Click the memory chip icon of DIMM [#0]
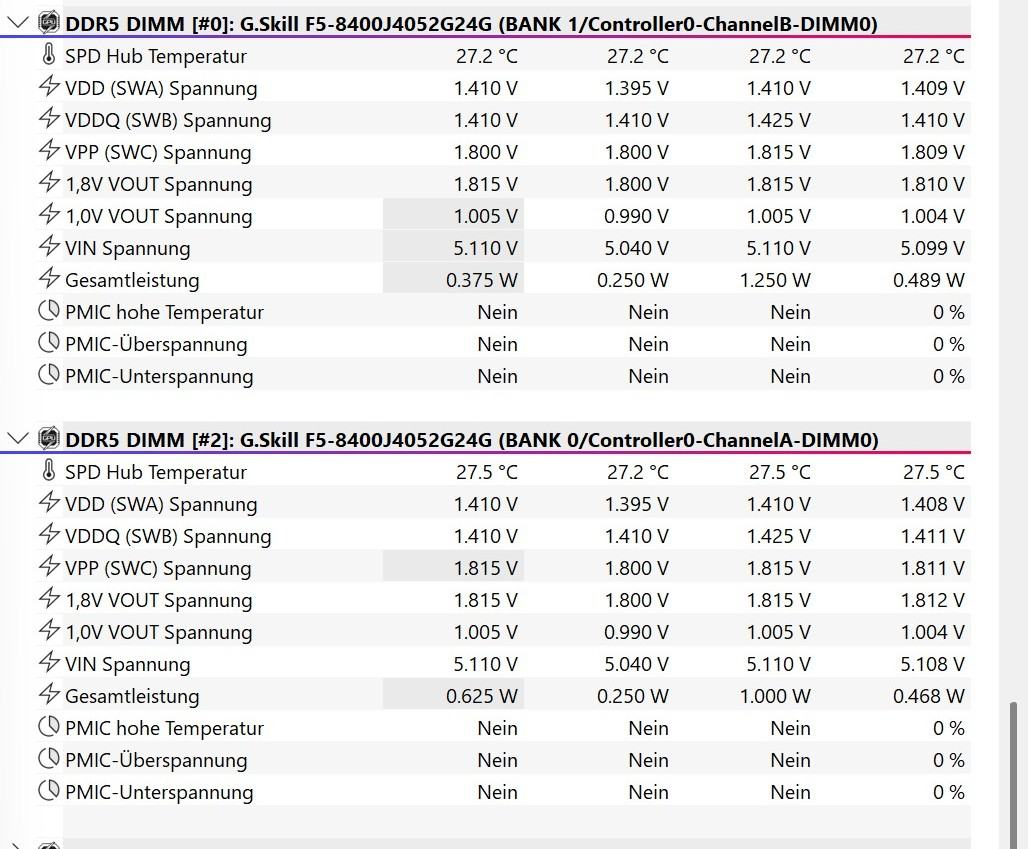This screenshot has height=849, width=1028. point(48,23)
